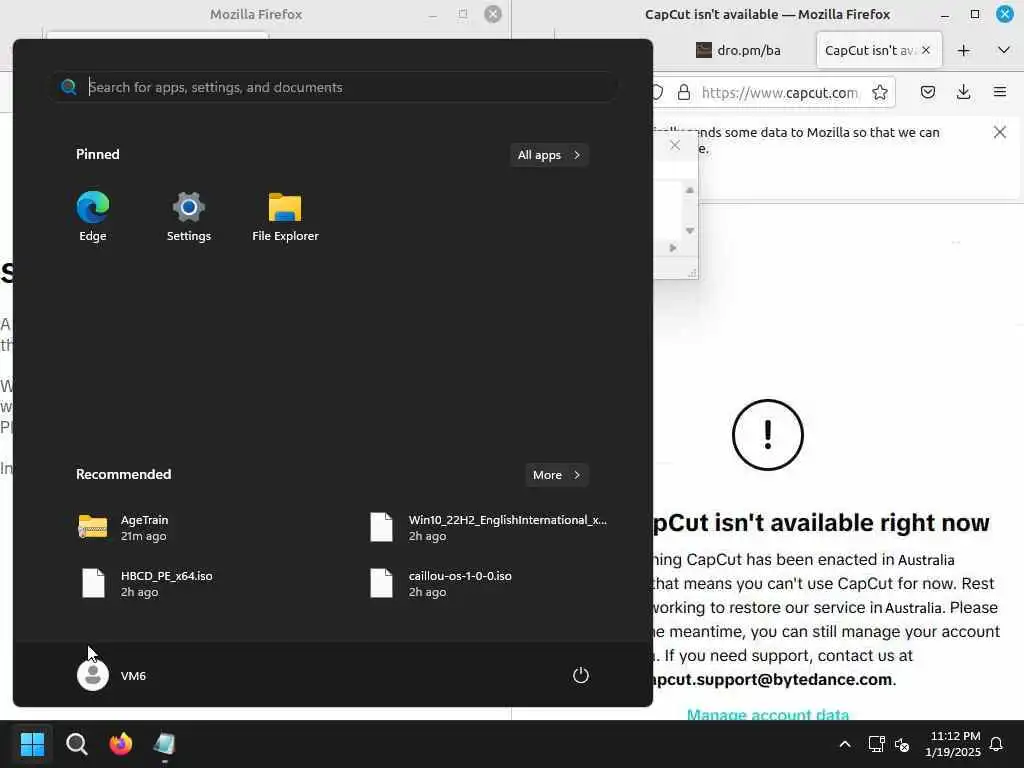Open Firefox from the taskbar
The height and width of the screenshot is (768, 1024).
tap(120, 744)
